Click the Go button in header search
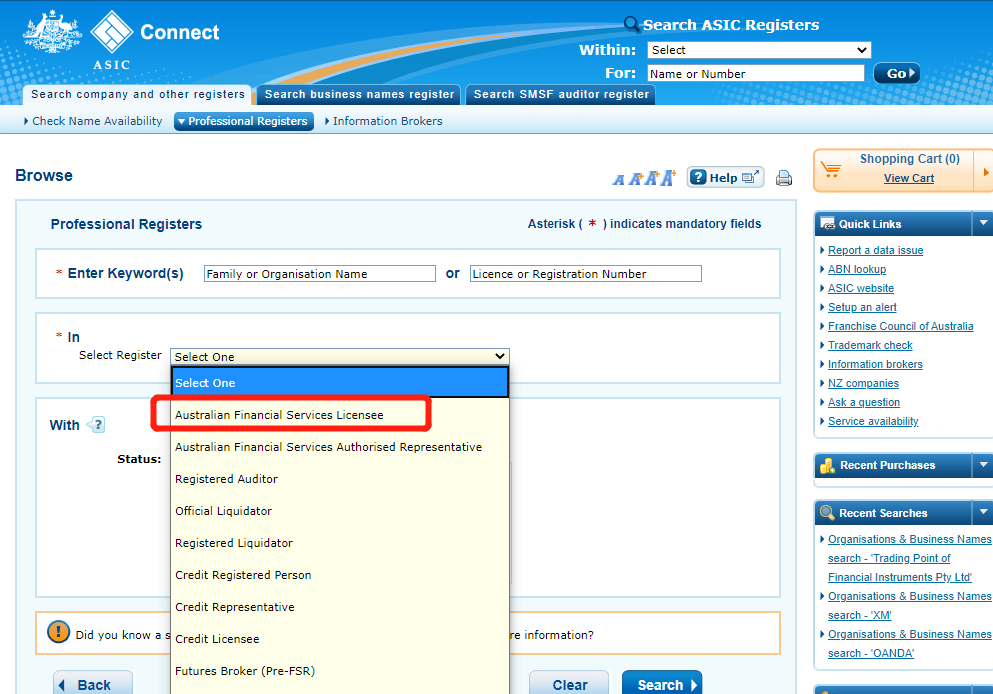Image resolution: width=993 pixels, height=694 pixels. [x=897, y=73]
